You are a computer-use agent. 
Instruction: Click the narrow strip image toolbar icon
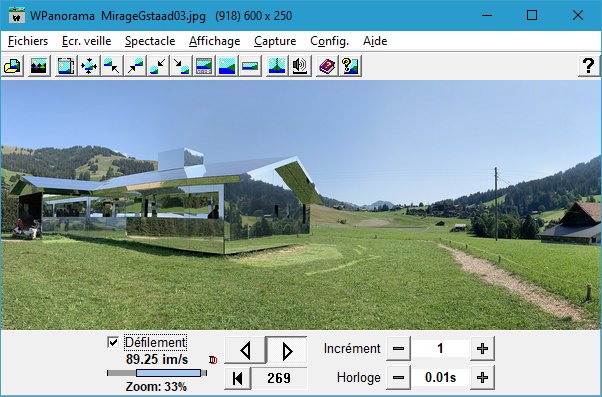250,66
